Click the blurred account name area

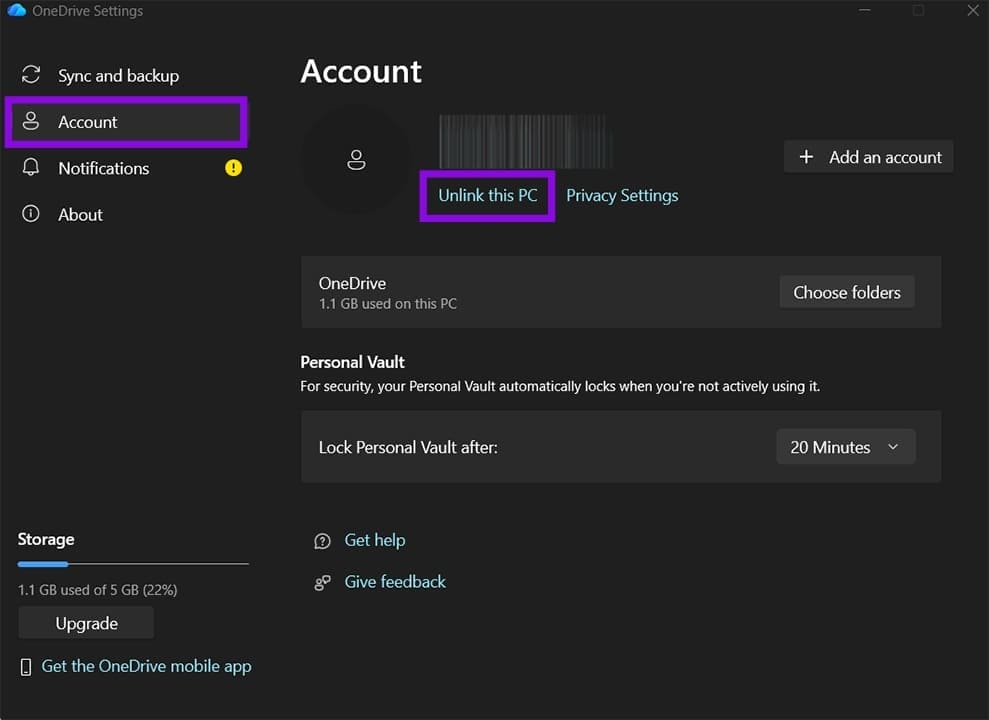[x=526, y=141]
